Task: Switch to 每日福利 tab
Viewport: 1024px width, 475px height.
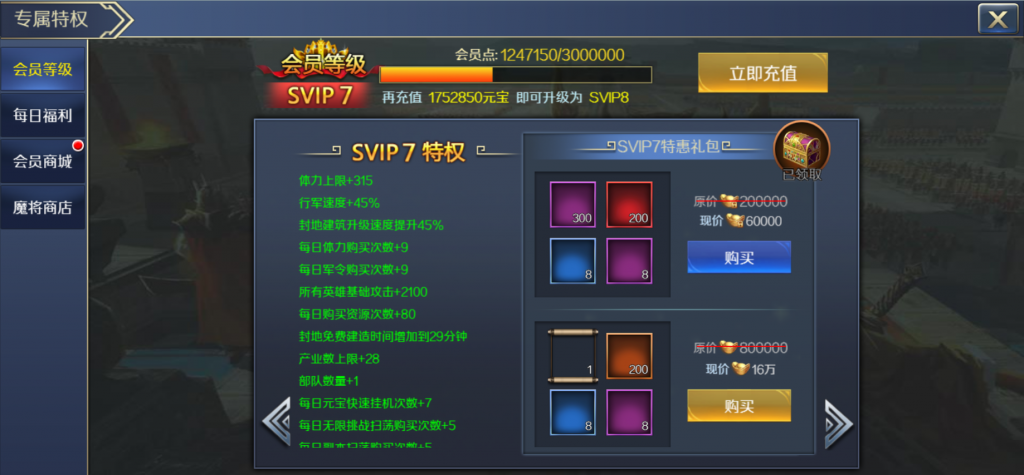Action: coord(42,116)
